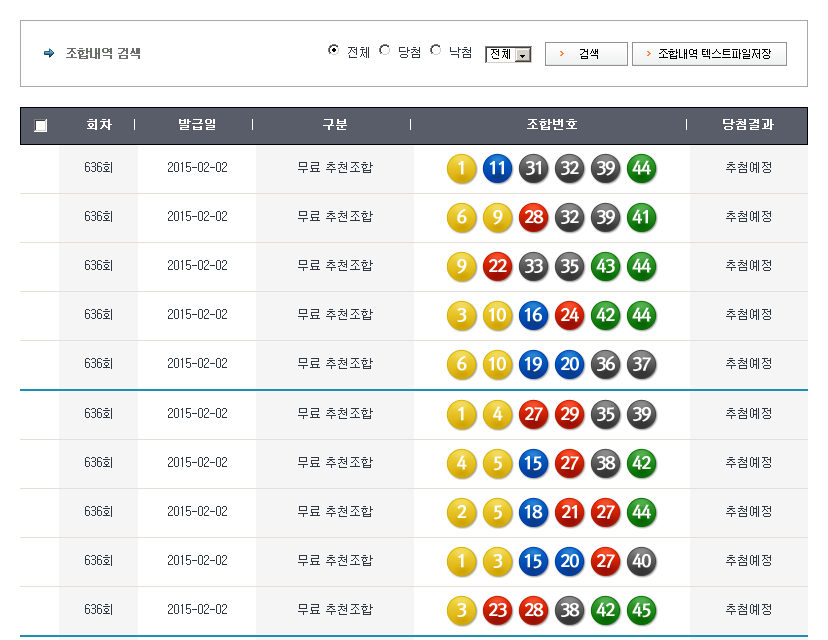Click yellow ball 1 in the first row
This screenshot has height=640, width=828.
coord(461,168)
